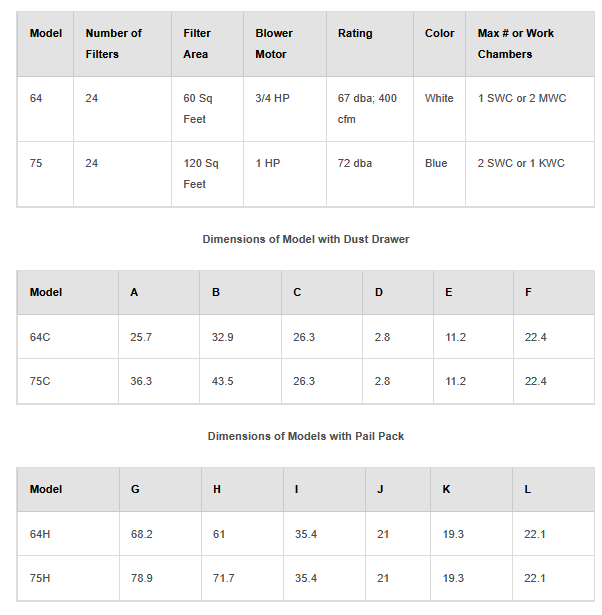Click the "Filter Area" column header
This screenshot has height=615, width=602.
pyautogui.click(x=196, y=43)
